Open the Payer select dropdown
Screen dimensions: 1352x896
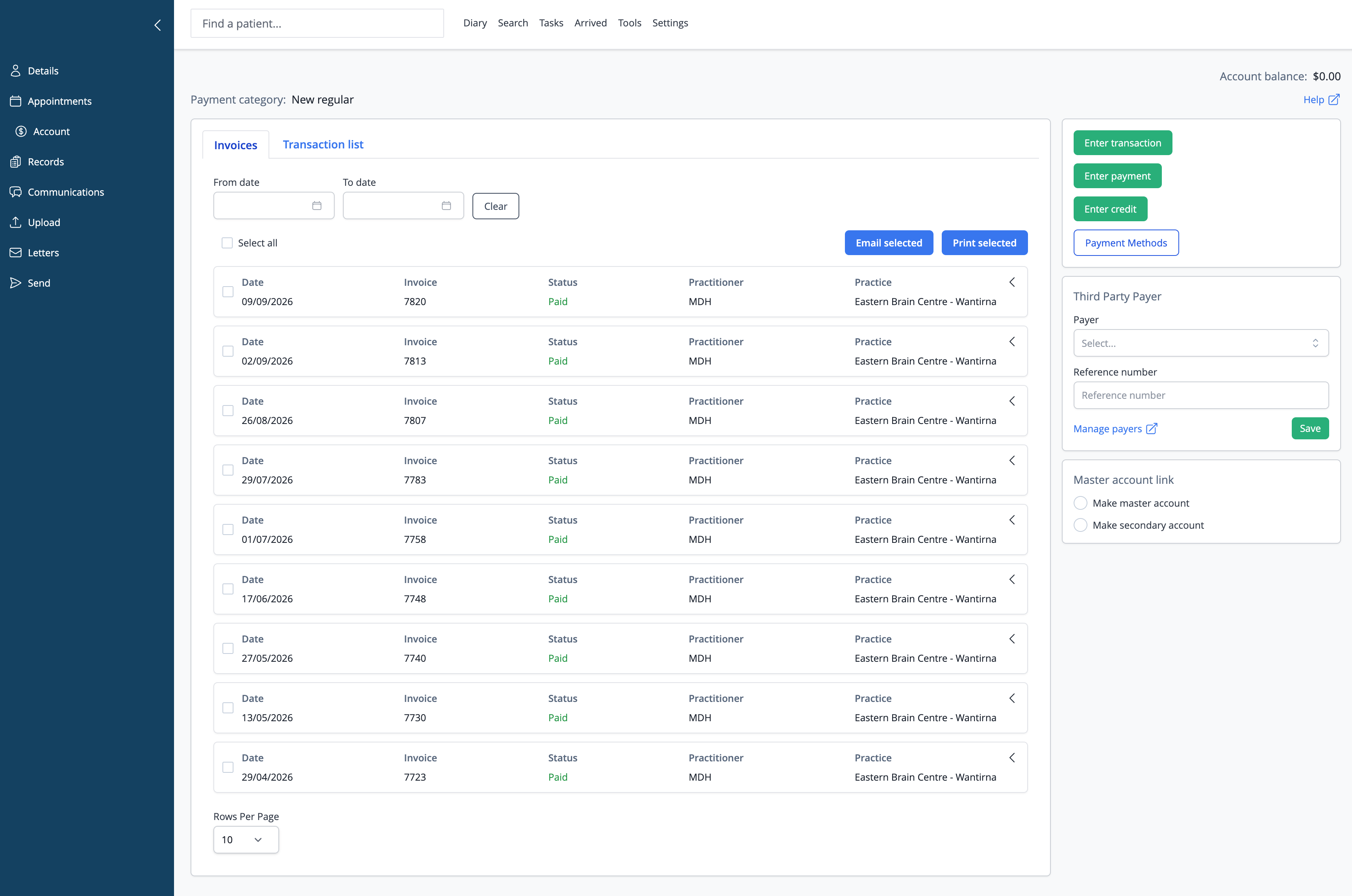(x=1200, y=343)
